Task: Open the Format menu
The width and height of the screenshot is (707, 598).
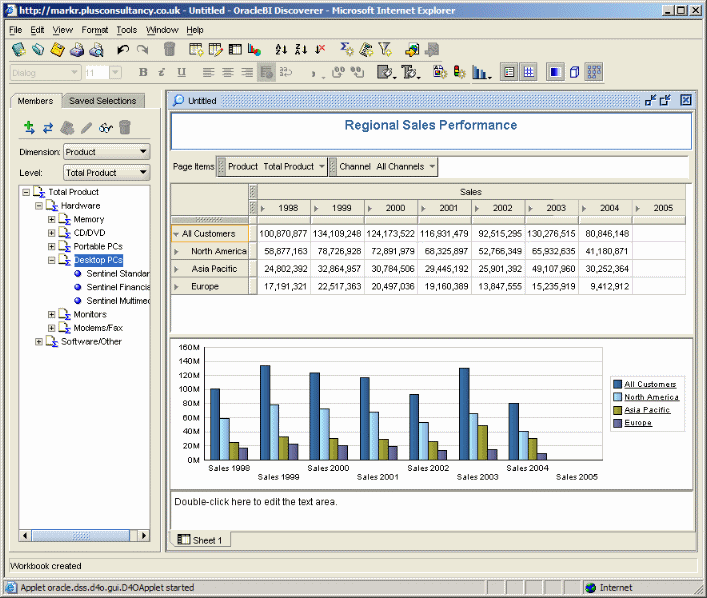Action: click(95, 30)
